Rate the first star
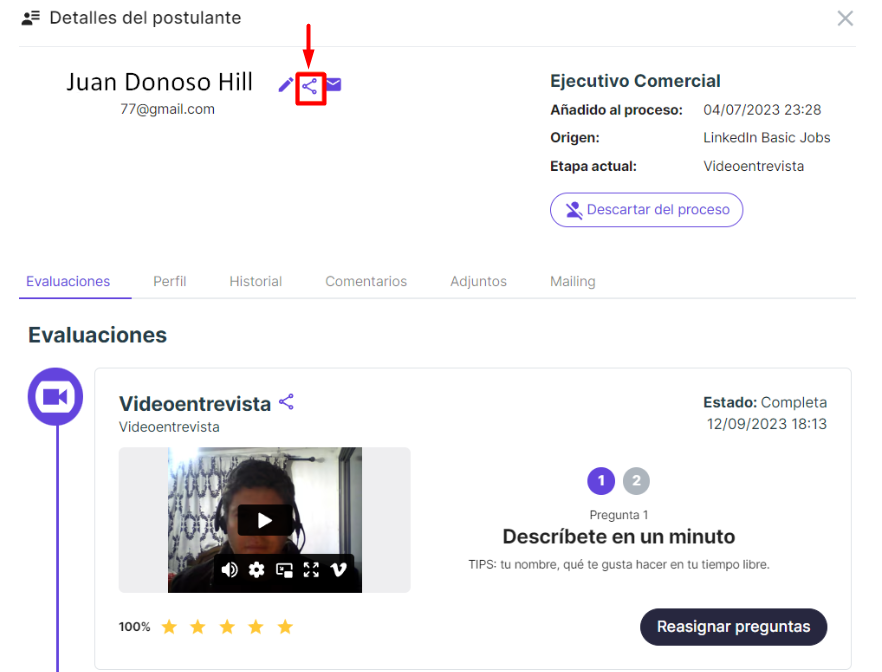 coord(169,626)
